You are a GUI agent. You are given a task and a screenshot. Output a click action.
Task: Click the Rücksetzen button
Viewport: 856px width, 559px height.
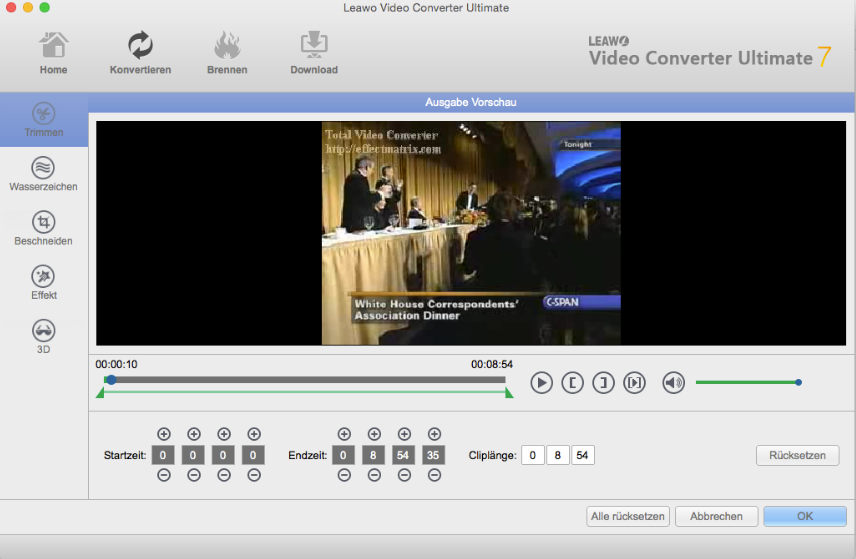pos(797,455)
